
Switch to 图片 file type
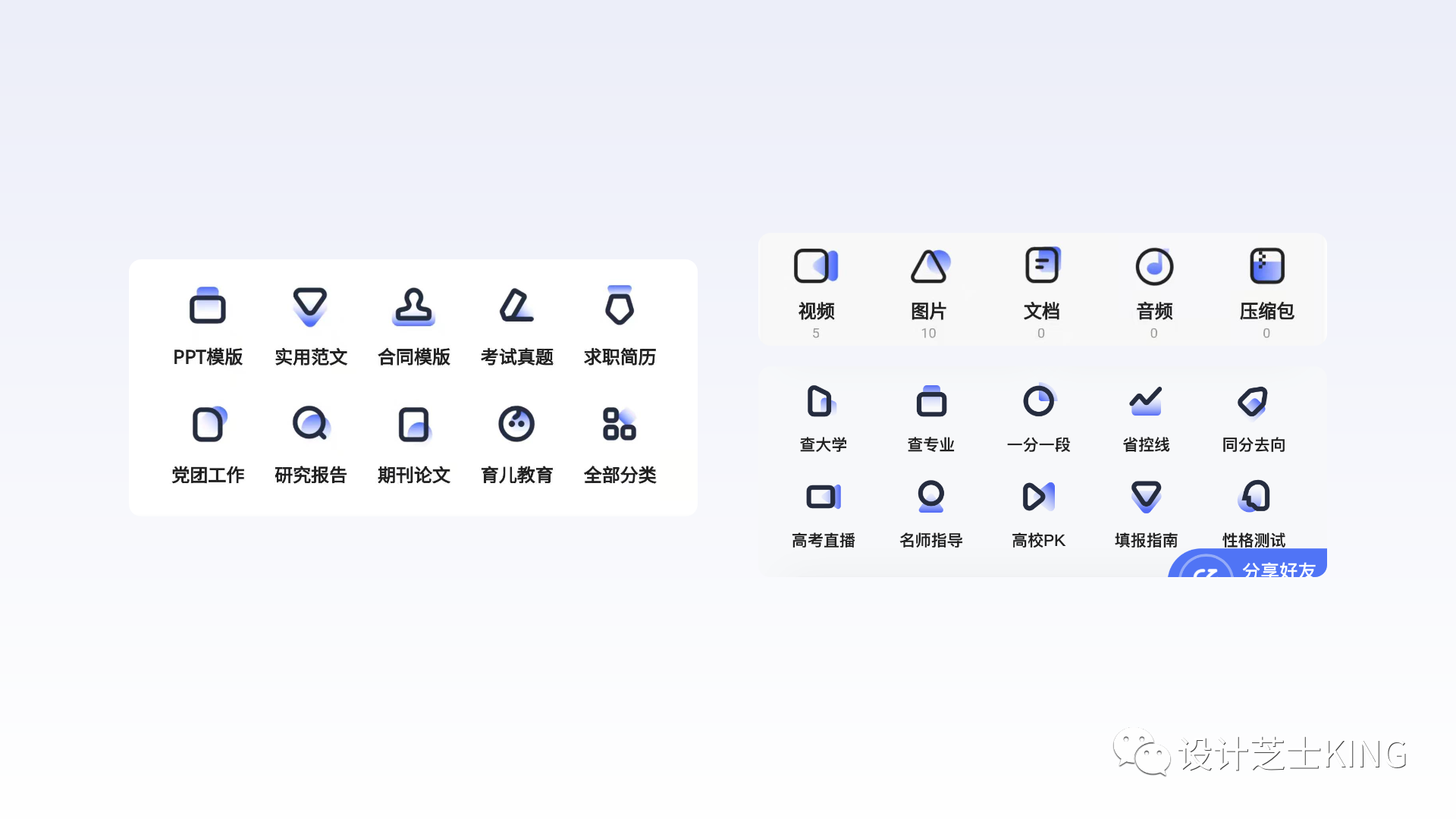929,266
